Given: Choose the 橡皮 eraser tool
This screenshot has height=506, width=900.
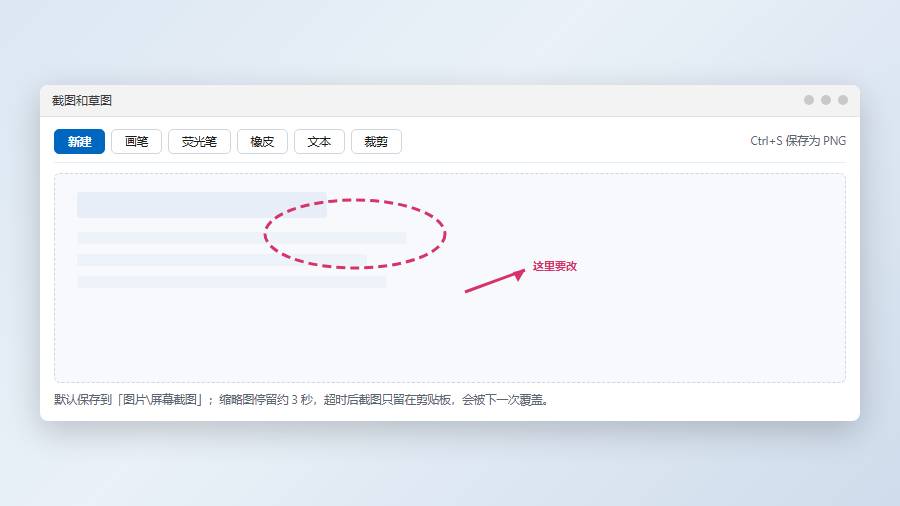Looking at the screenshot, I should [262, 142].
